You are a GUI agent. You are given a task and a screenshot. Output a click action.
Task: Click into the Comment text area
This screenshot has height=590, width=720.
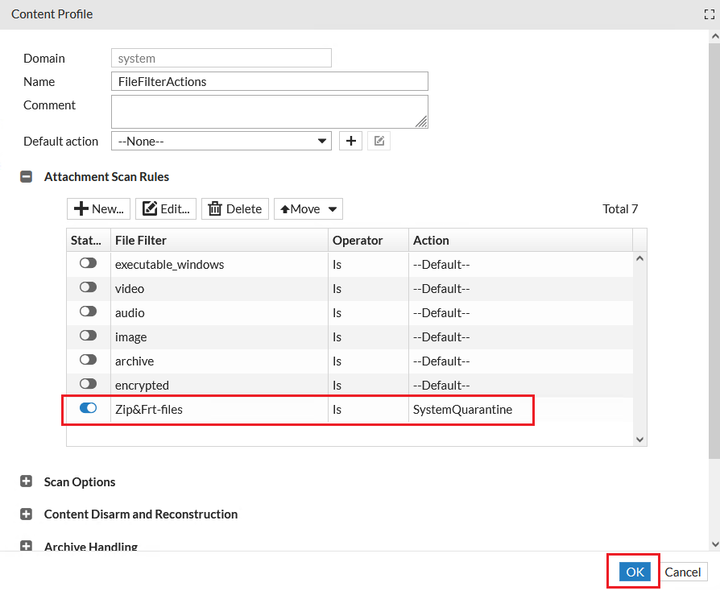coord(270,111)
